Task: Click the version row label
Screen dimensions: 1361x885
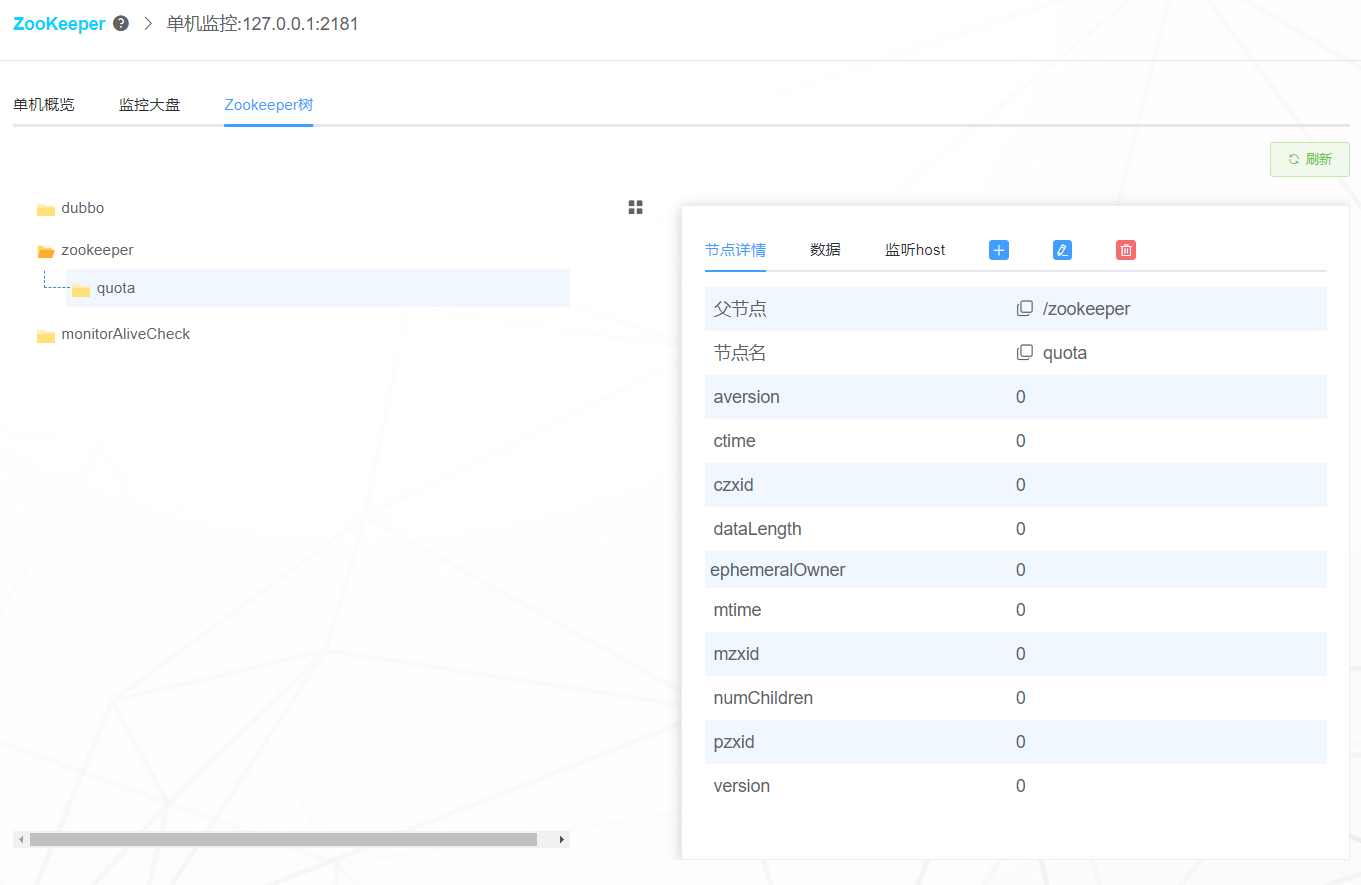Action: click(x=741, y=786)
